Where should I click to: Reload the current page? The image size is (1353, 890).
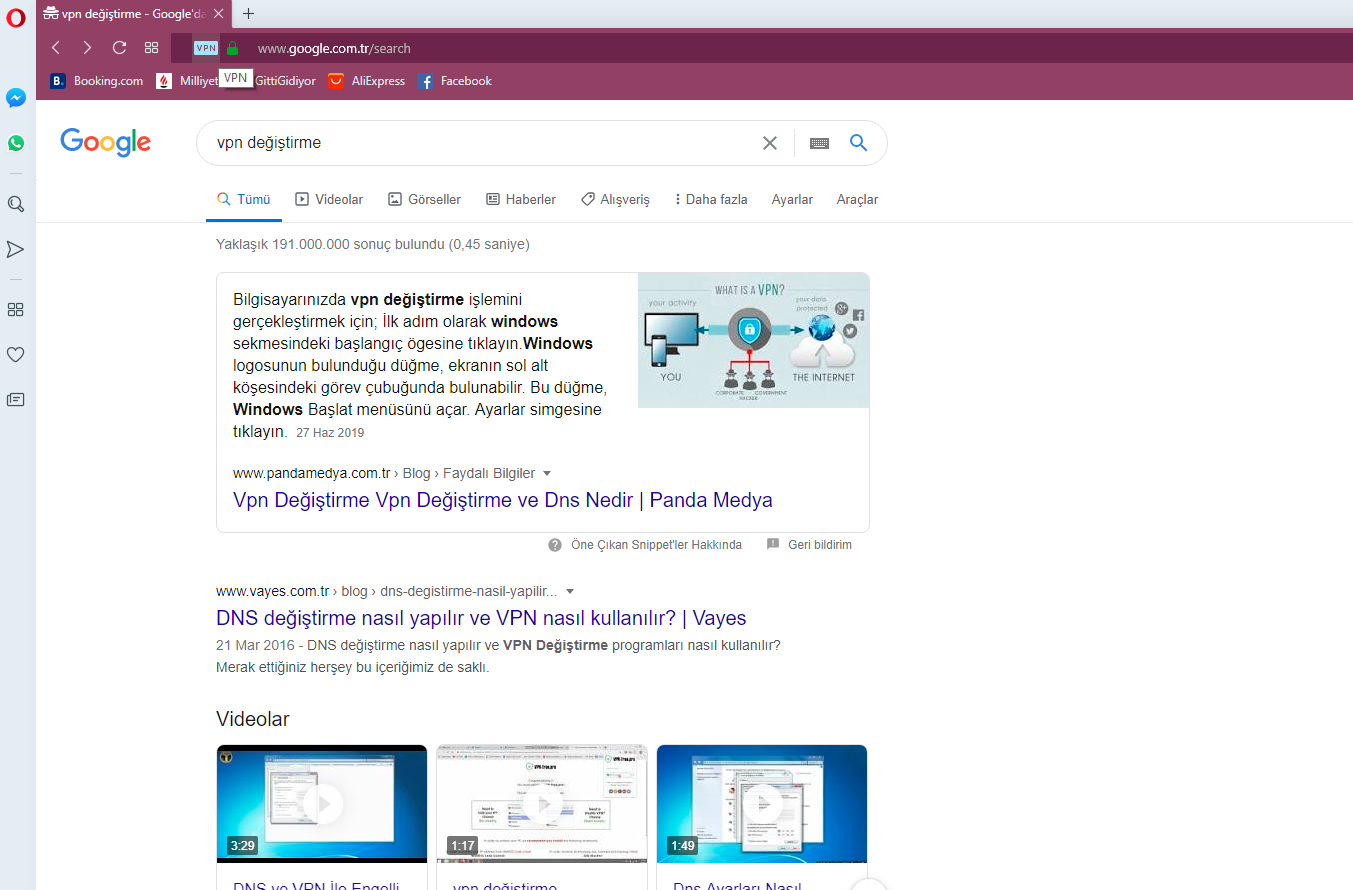[x=119, y=48]
